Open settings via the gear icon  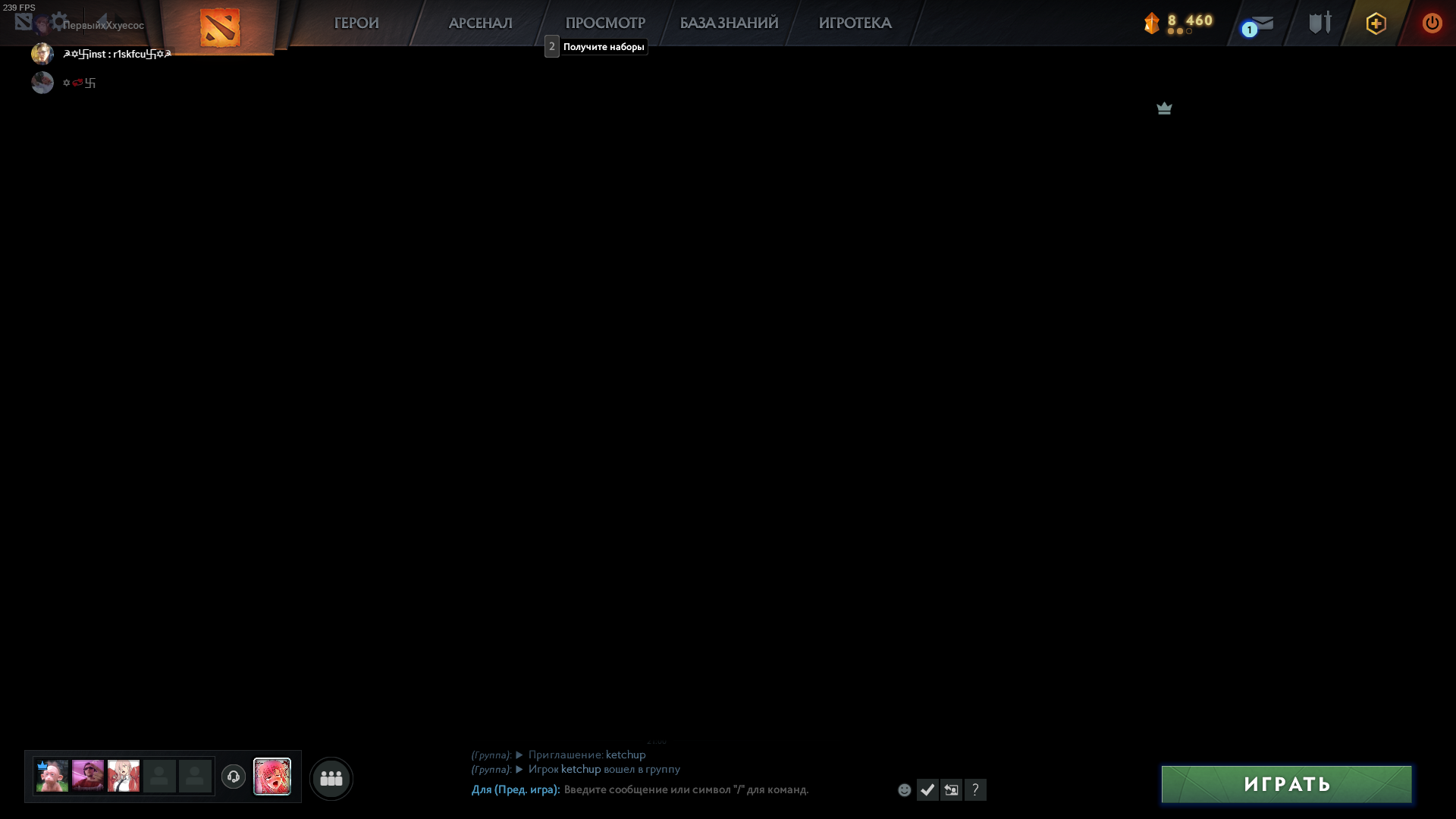click(x=60, y=21)
